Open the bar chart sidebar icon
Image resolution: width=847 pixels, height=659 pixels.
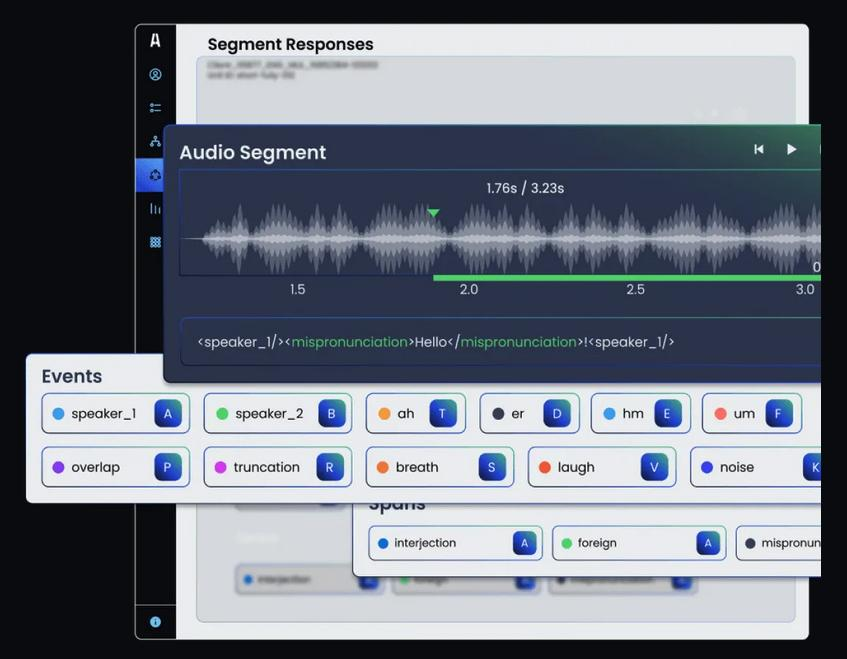tap(155, 209)
